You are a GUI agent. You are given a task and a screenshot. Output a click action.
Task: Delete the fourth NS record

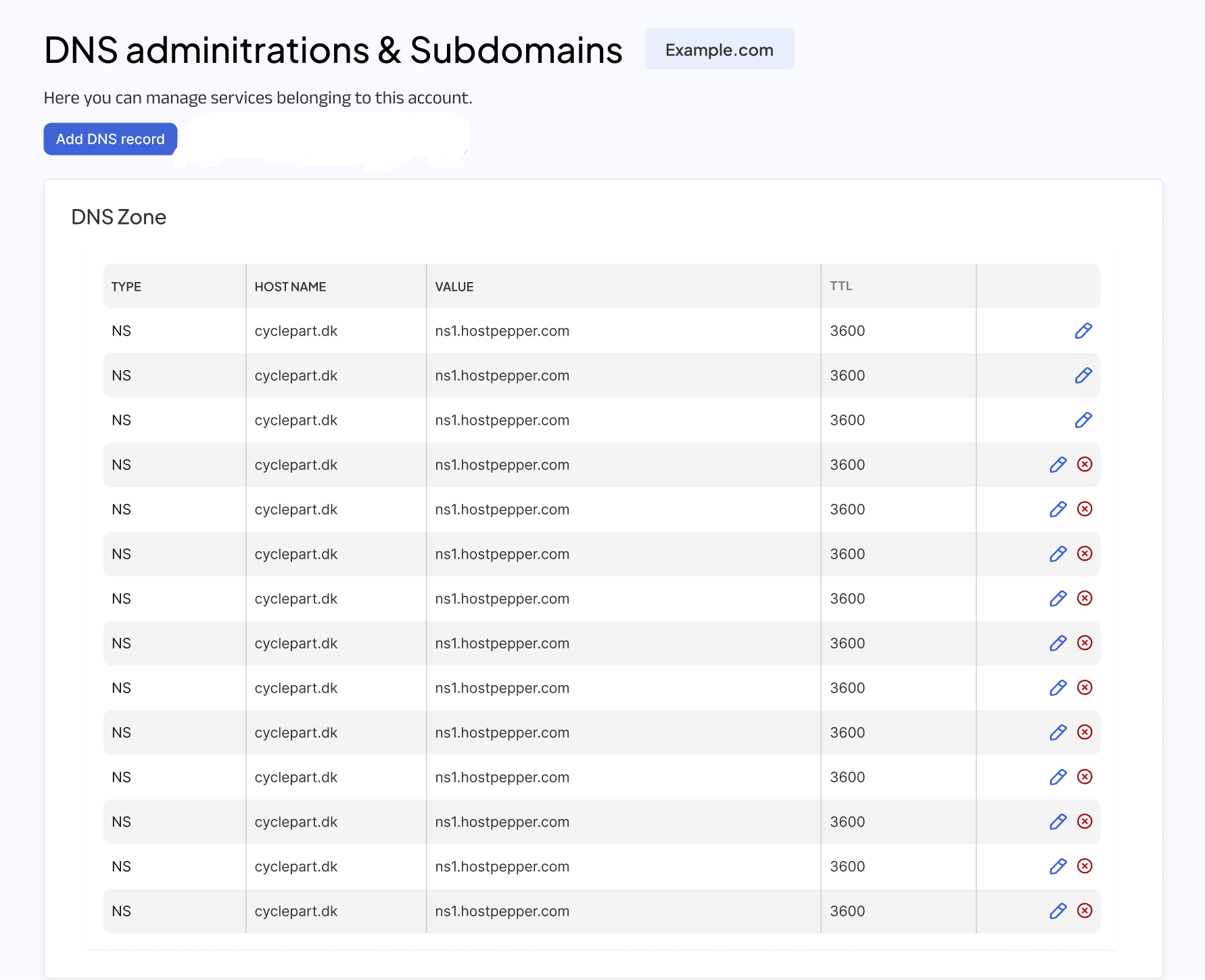pyautogui.click(x=1085, y=465)
